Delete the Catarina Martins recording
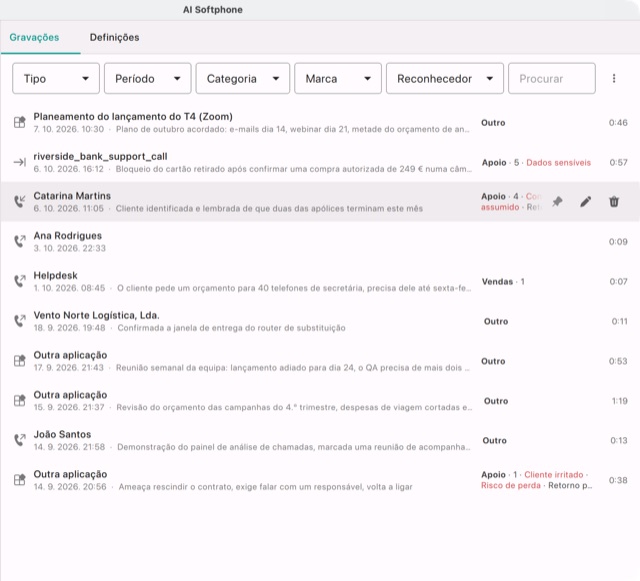 tap(614, 201)
